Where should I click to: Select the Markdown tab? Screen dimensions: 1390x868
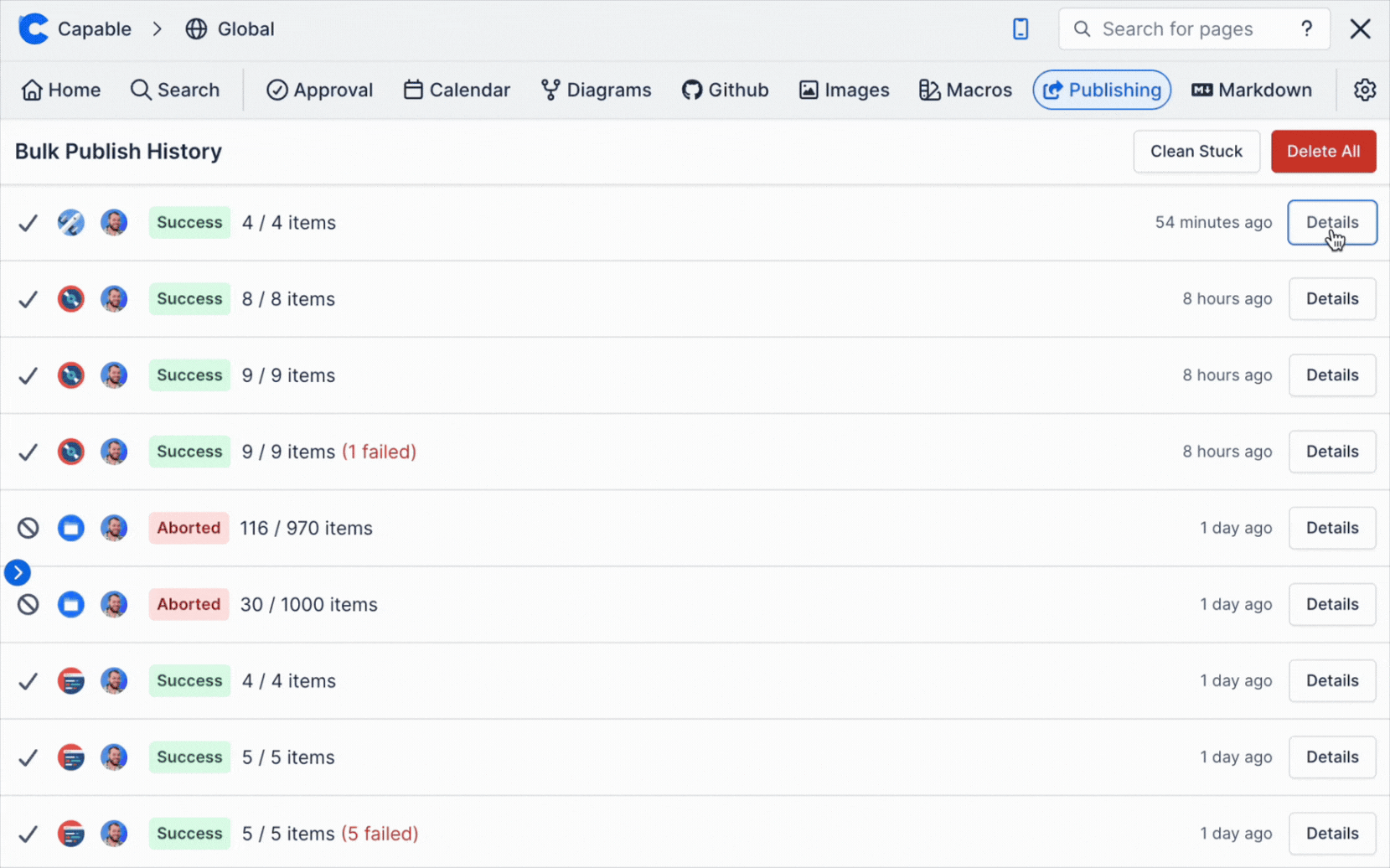tap(1252, 90)
